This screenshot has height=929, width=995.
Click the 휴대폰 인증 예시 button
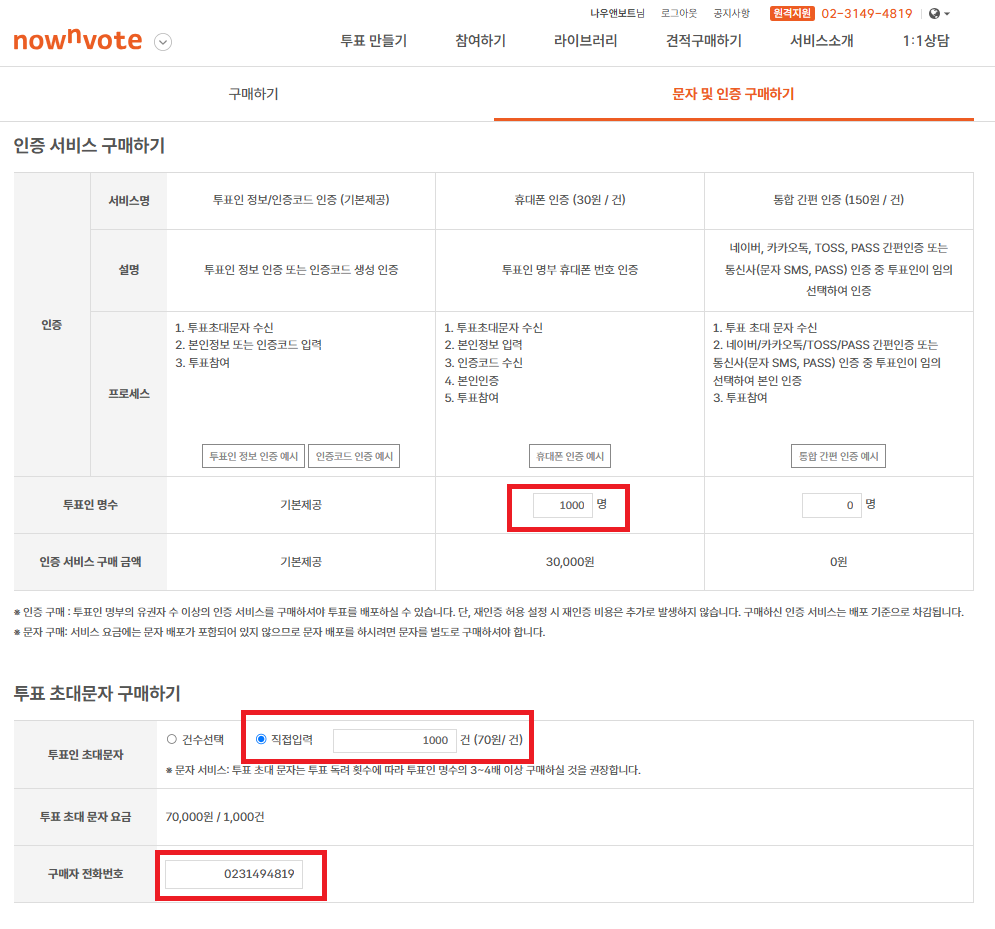(x=570, y=456)
